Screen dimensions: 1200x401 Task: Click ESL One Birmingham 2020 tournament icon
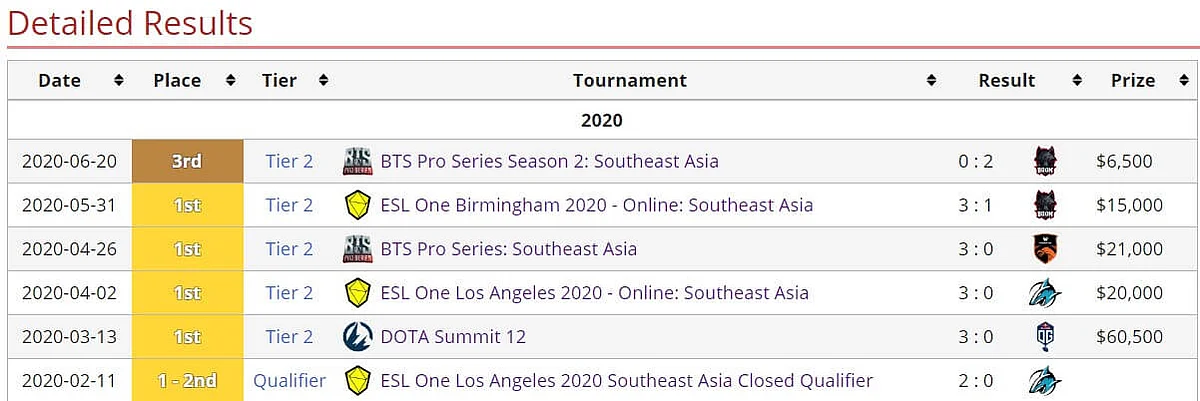[357, 205]
